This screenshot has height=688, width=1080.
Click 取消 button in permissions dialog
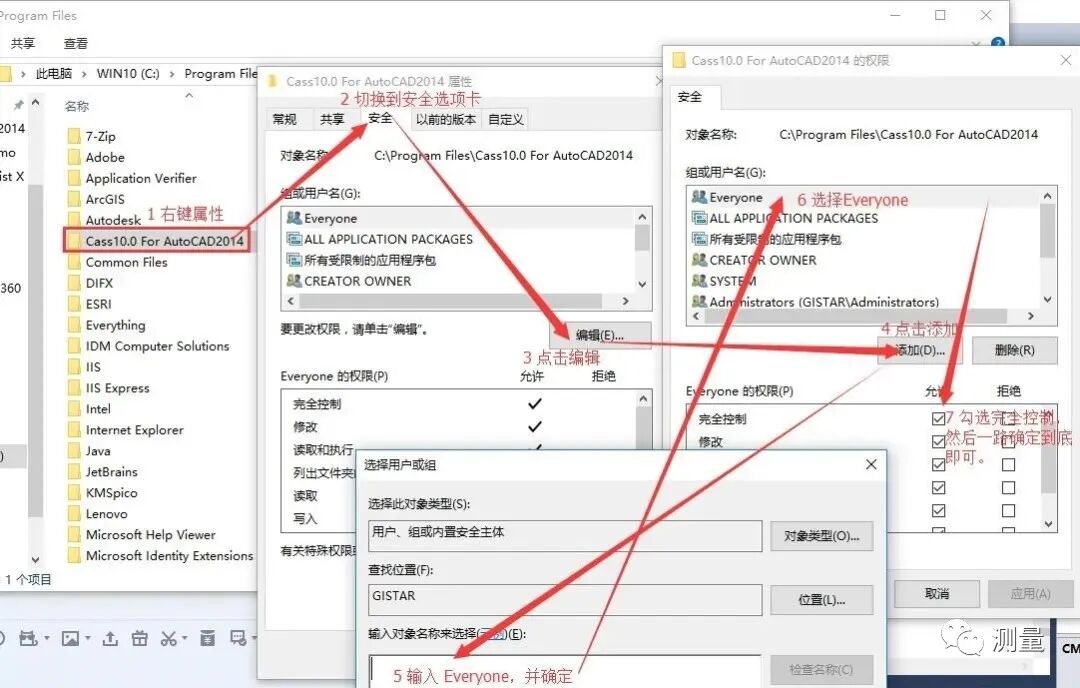coord(937,594)
